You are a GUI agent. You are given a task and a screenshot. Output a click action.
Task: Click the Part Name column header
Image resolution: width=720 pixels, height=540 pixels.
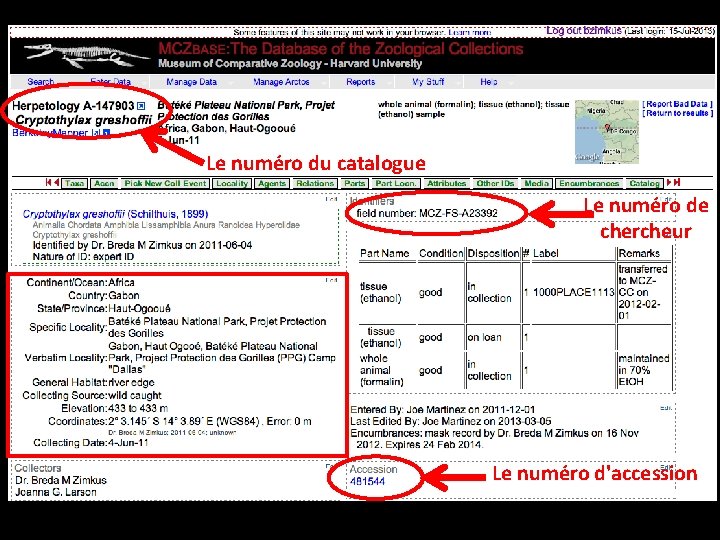[385, 253]
